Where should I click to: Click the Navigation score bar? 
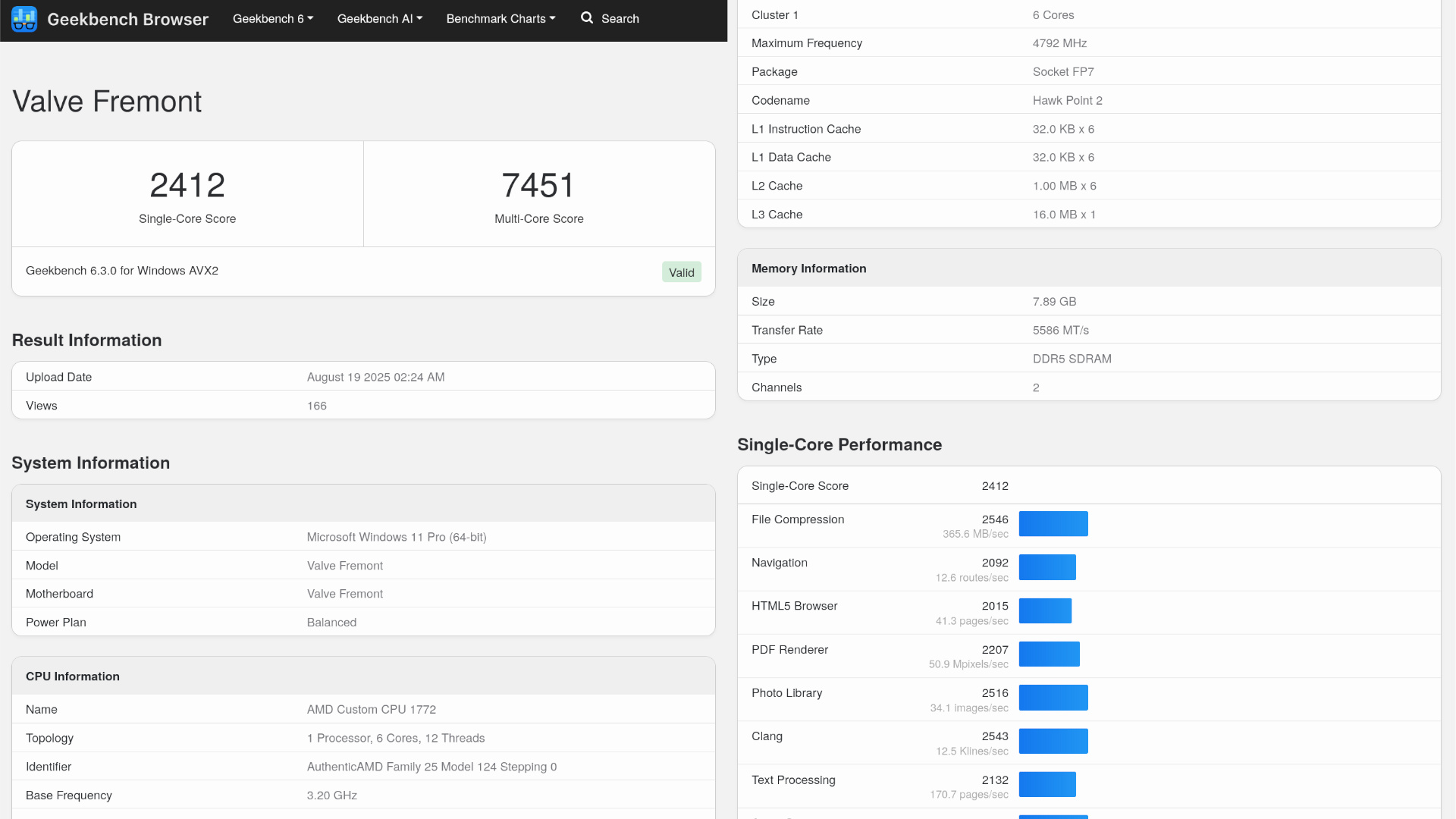click(x=1047, y=567)
